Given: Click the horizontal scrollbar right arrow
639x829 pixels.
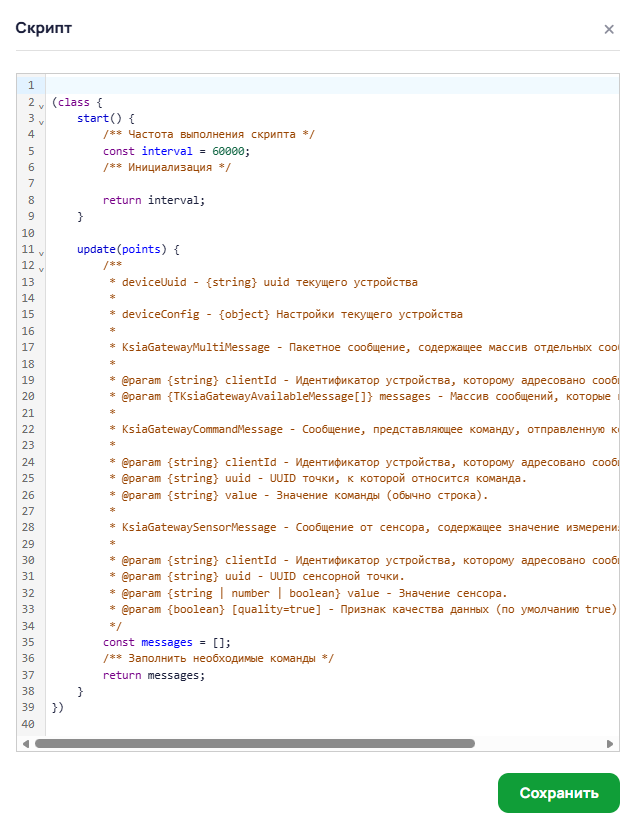Looking at the screenshot, I should 612,744.
